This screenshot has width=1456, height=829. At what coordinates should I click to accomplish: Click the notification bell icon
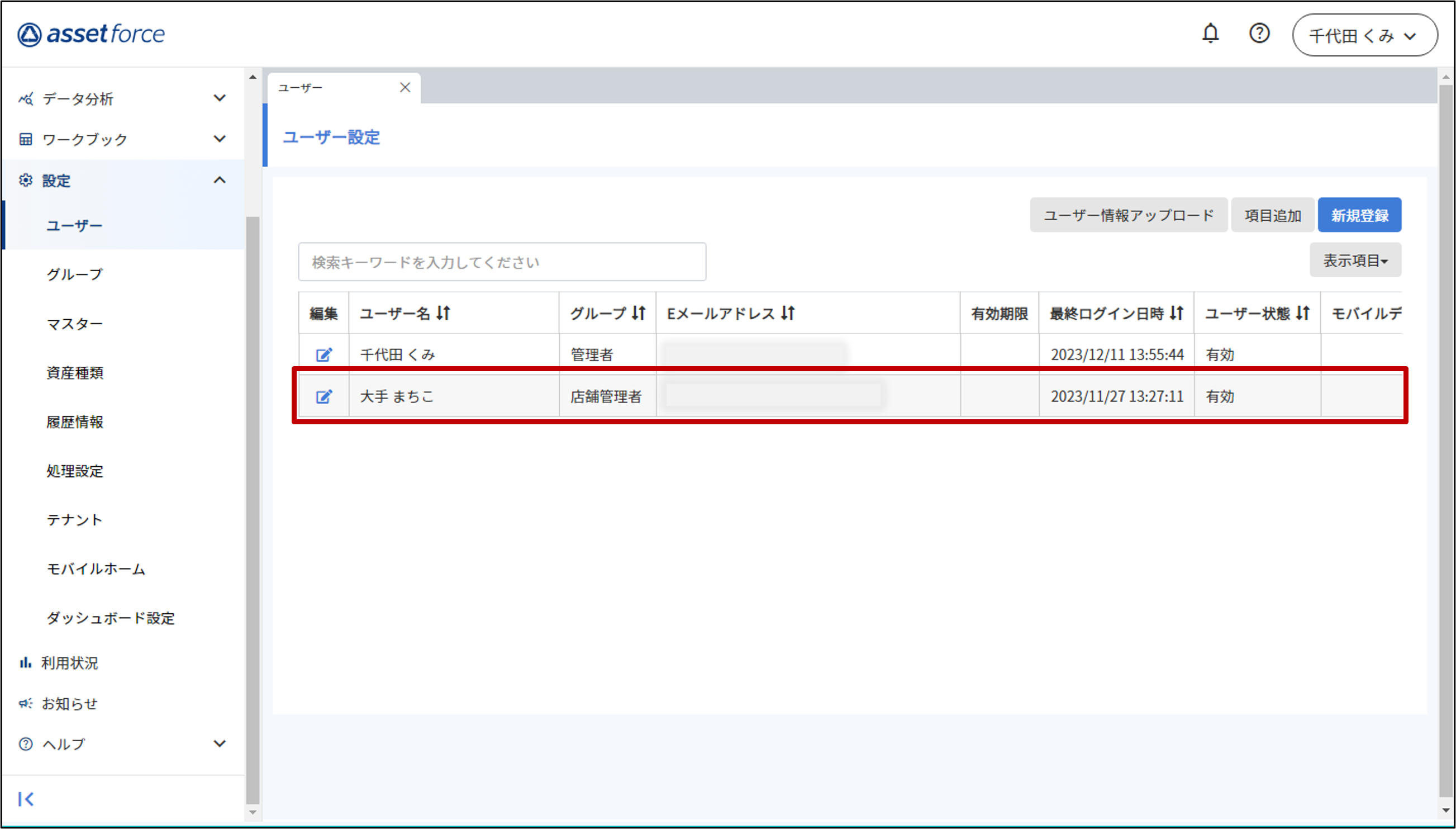pyautogui.click(x=1211, y=34)
